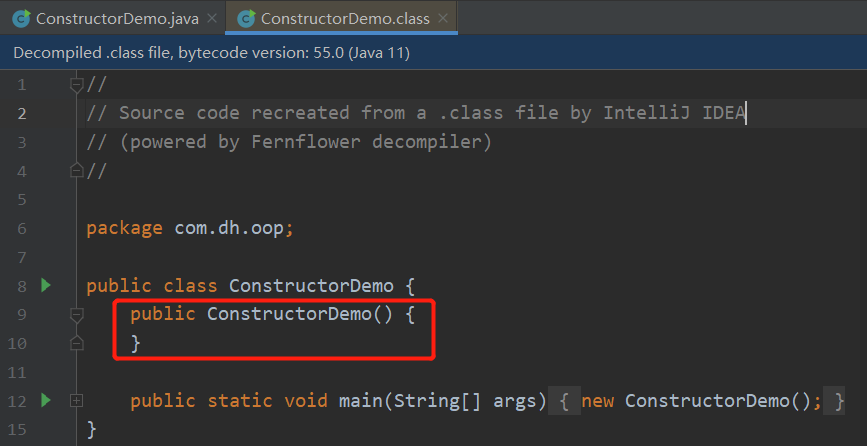Click comment fold end marker at line 4

76,171
